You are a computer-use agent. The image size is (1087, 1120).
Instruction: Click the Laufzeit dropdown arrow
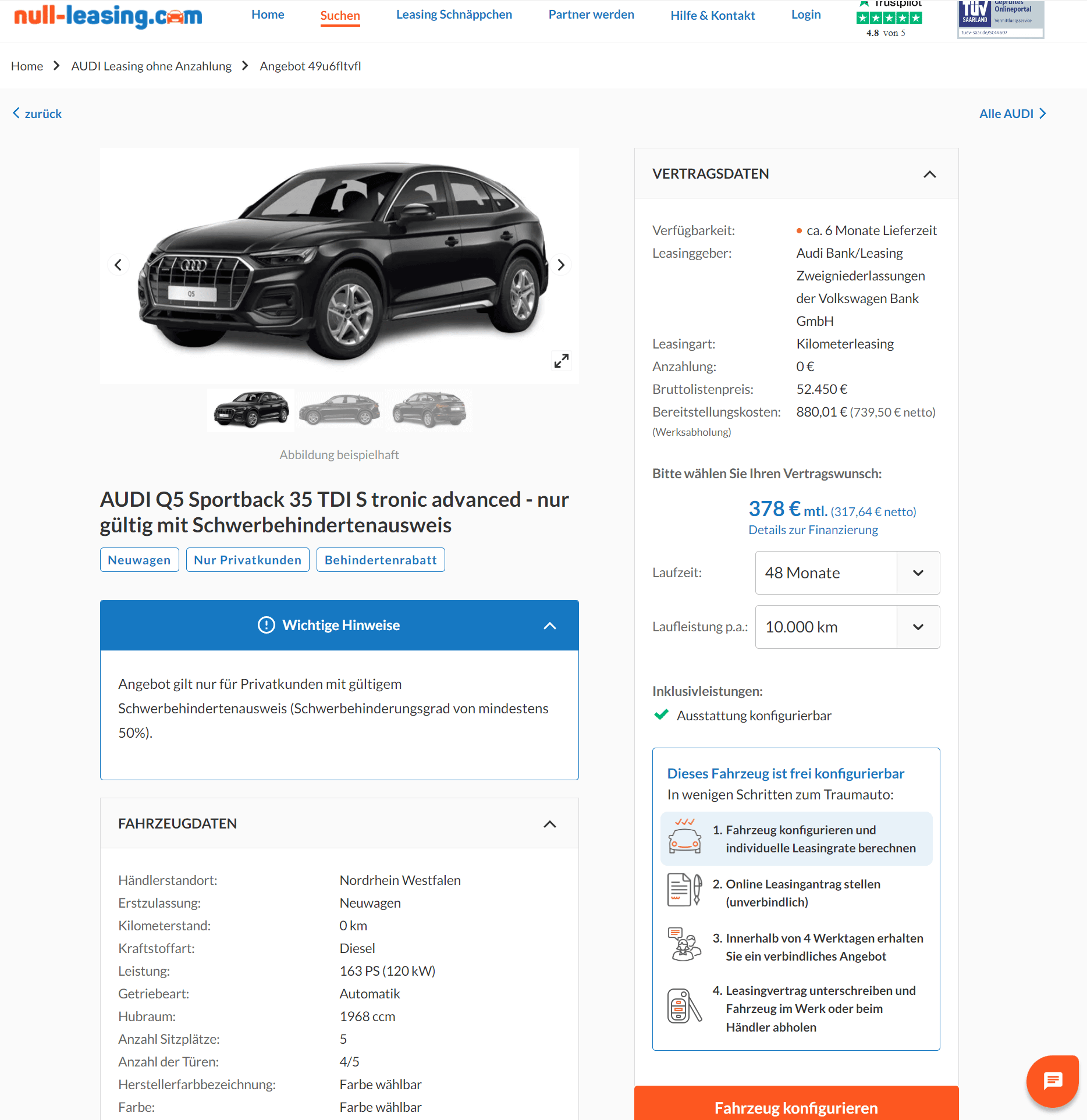tap(918, 573)
